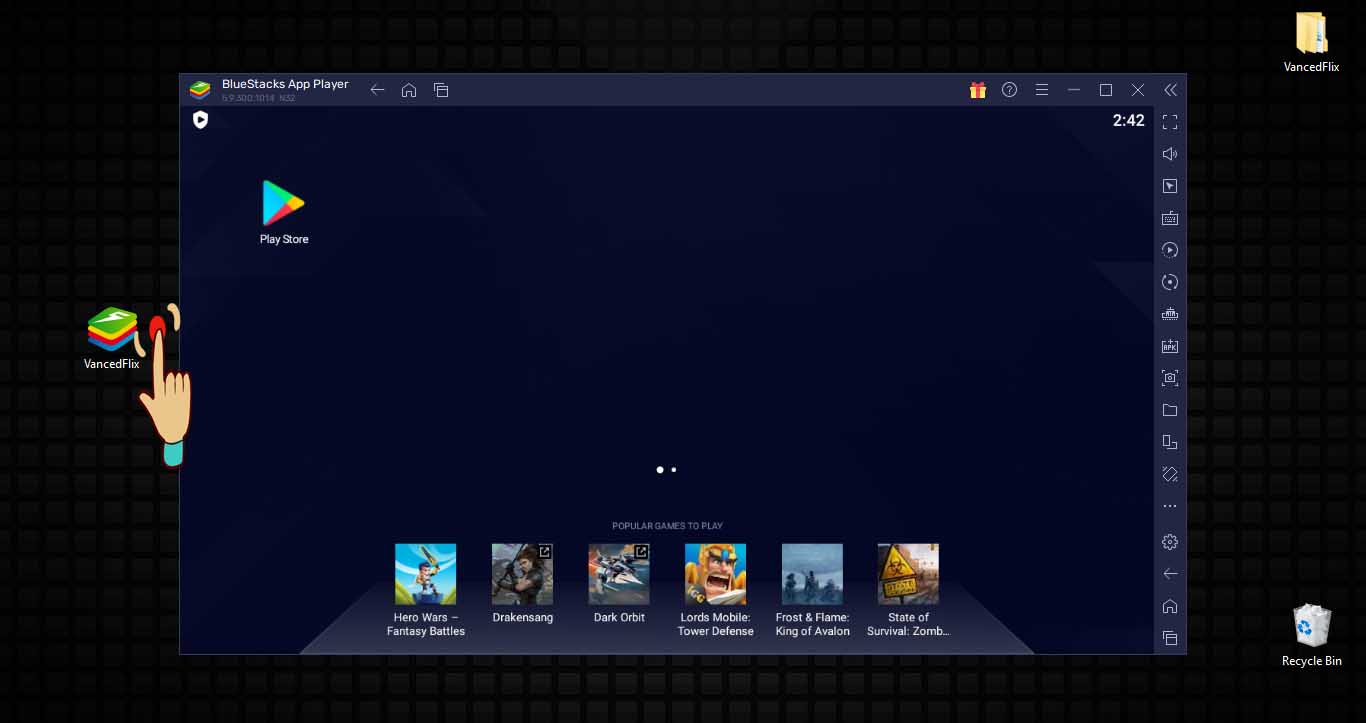Click the 2:42 clock in emulator

tap(1129, 120)
